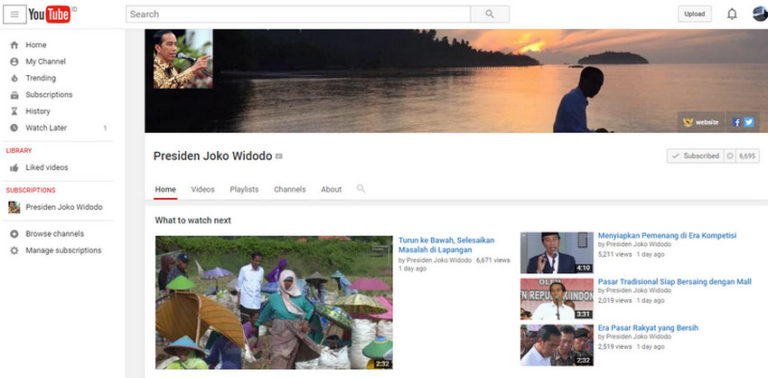The height and width of the screenshot is (378, 768).
Task: Click 'What to watch next' heading
Action: [193, 220]
